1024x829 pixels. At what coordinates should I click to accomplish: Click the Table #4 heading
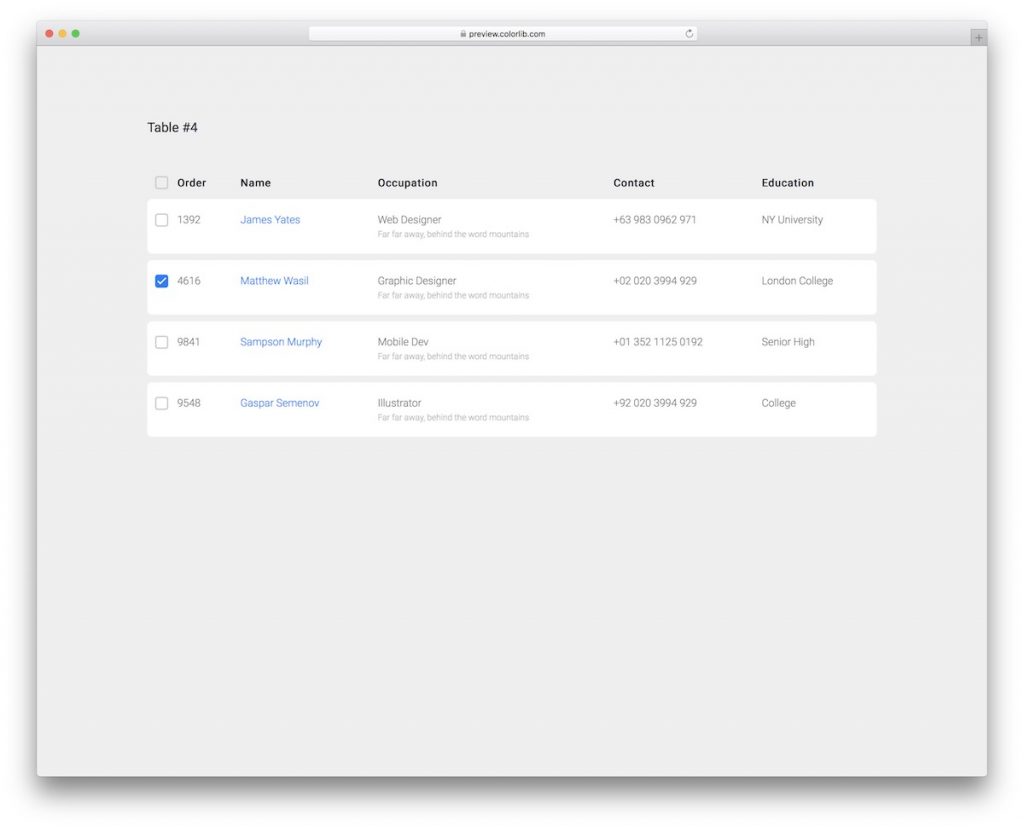tap(173, 127)
